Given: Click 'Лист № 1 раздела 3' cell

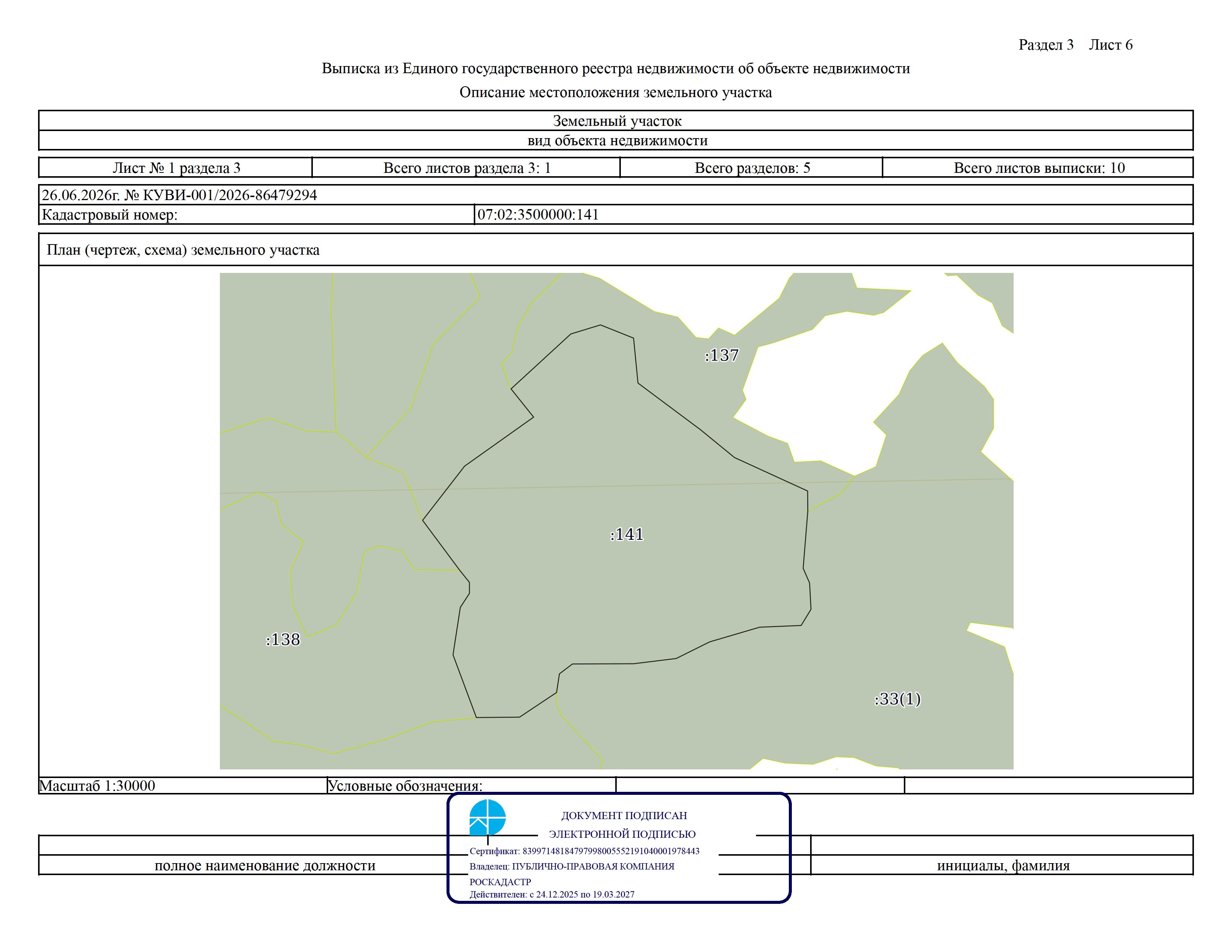Looking at the screenshot, I should click(x=175, y=168).
